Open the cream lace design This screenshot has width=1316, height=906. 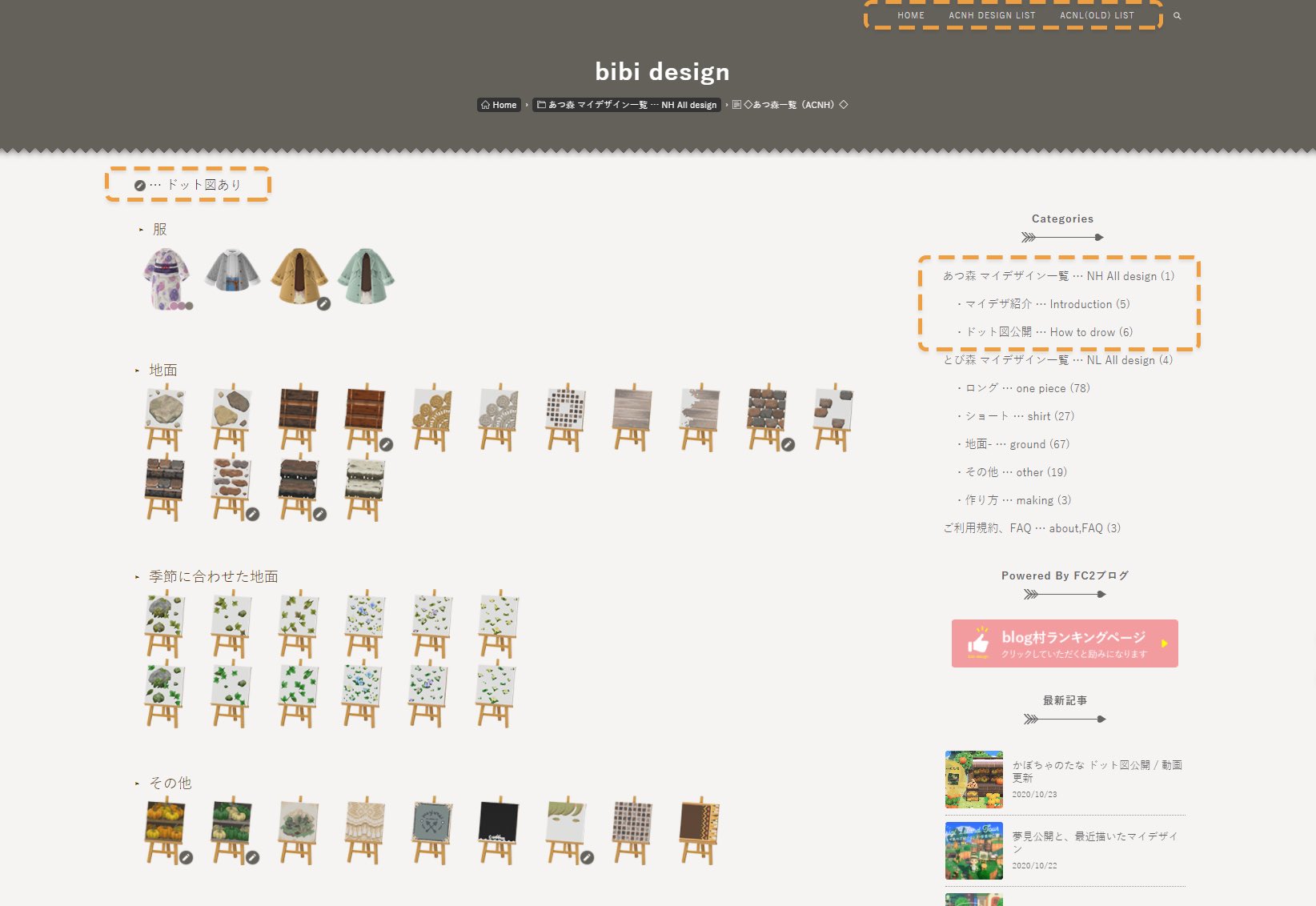[x=365, y=830]
